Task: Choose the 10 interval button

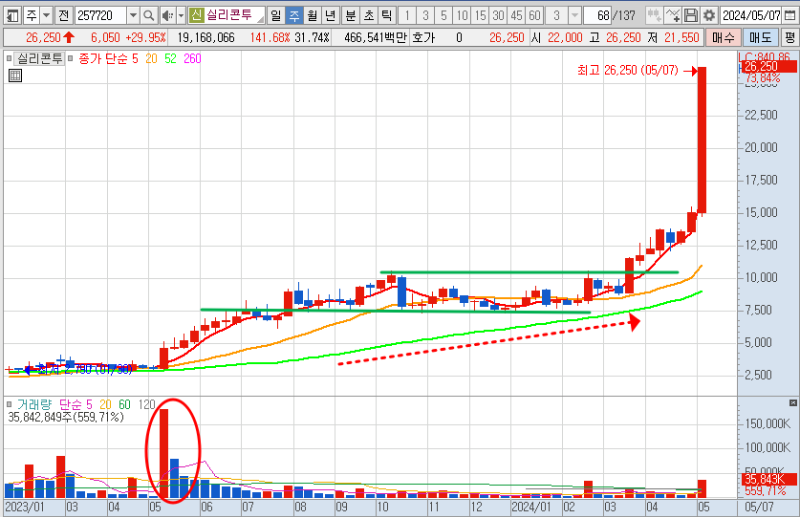Action: coord(462,16)
